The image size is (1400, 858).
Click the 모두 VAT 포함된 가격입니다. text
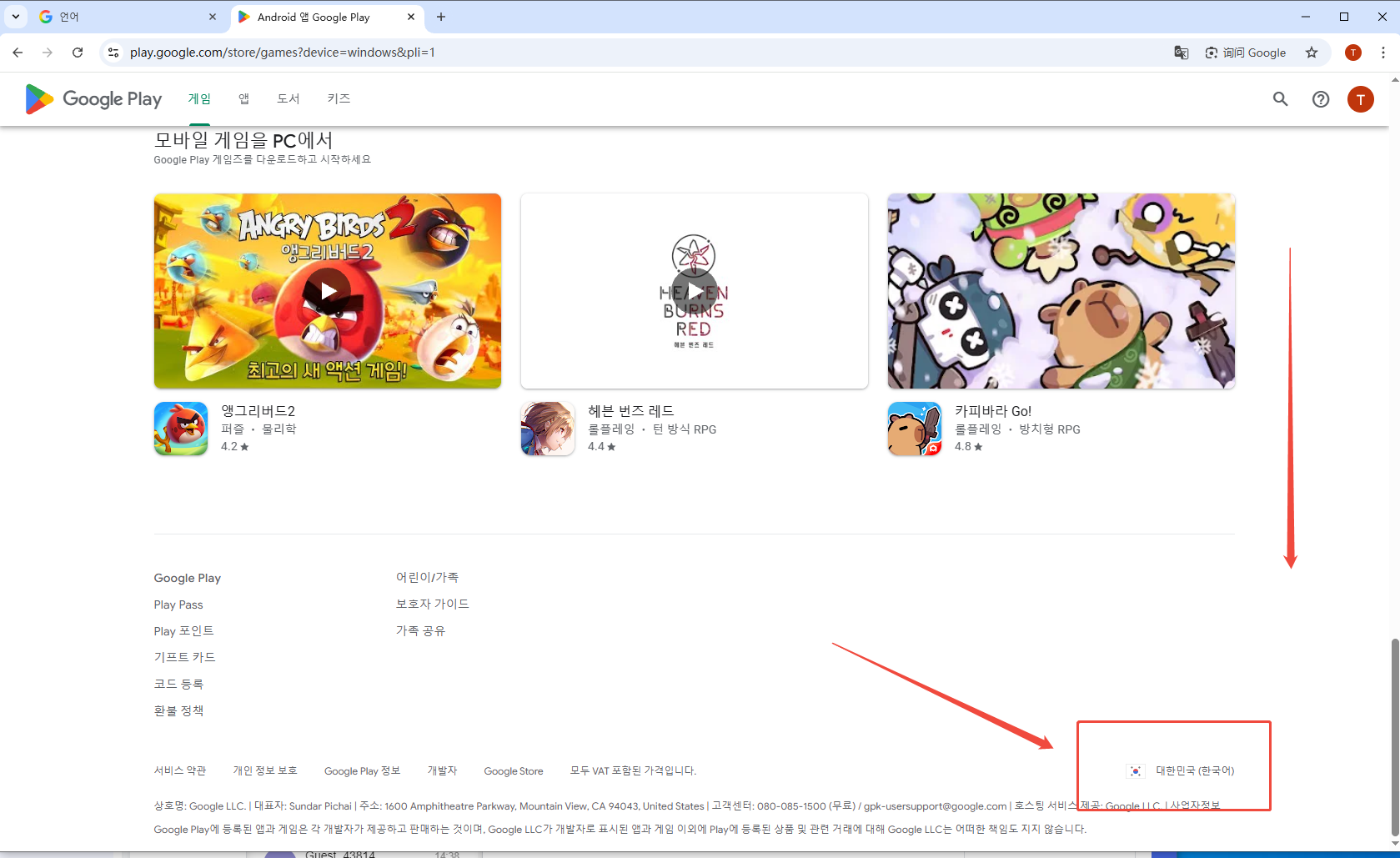[633, 770]
